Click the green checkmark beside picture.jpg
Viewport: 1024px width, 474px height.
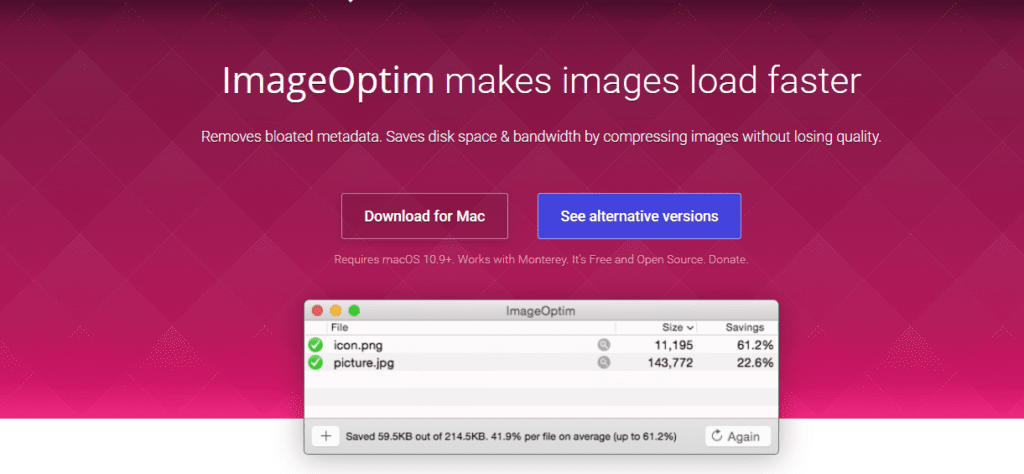click(x=315, y=362)
